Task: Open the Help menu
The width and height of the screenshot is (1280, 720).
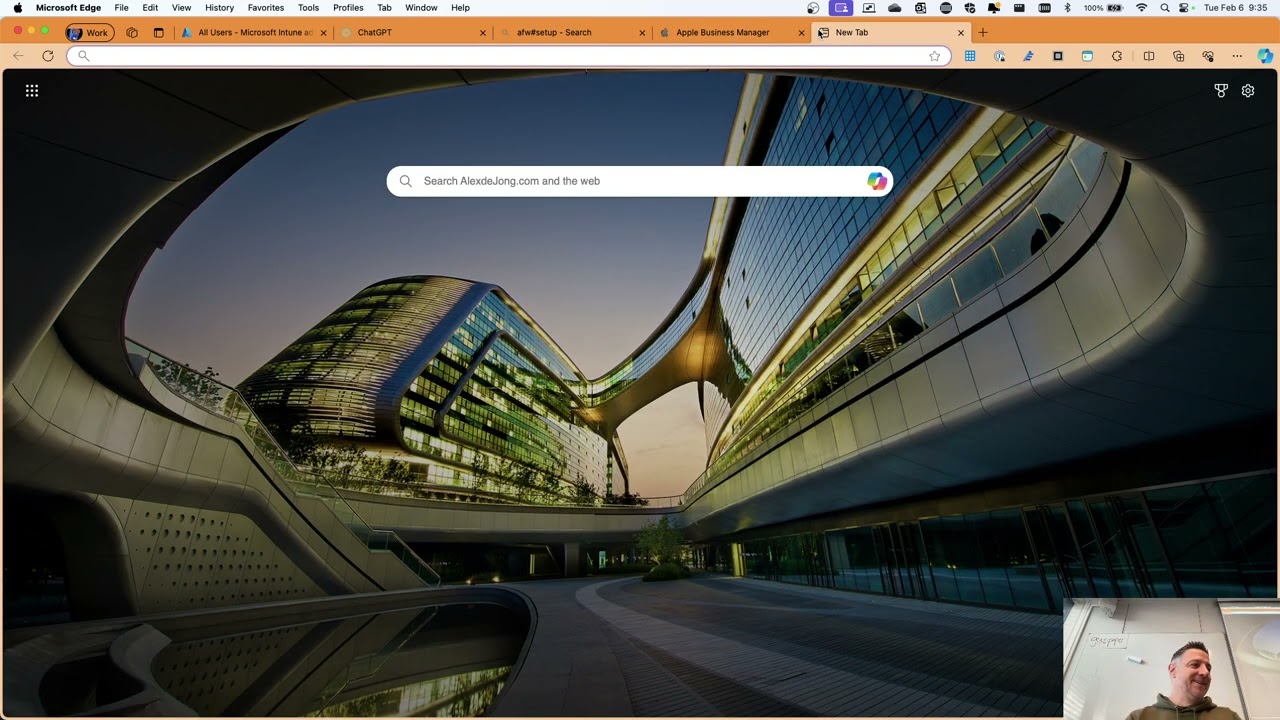Action: coord(460,8)
